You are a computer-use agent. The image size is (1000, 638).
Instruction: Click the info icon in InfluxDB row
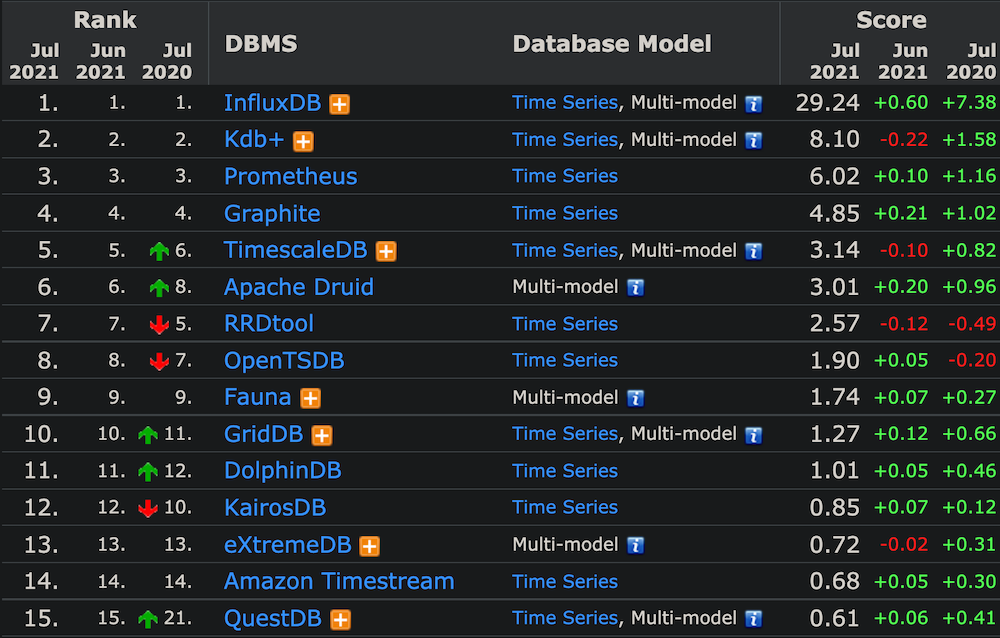(754, 104)
